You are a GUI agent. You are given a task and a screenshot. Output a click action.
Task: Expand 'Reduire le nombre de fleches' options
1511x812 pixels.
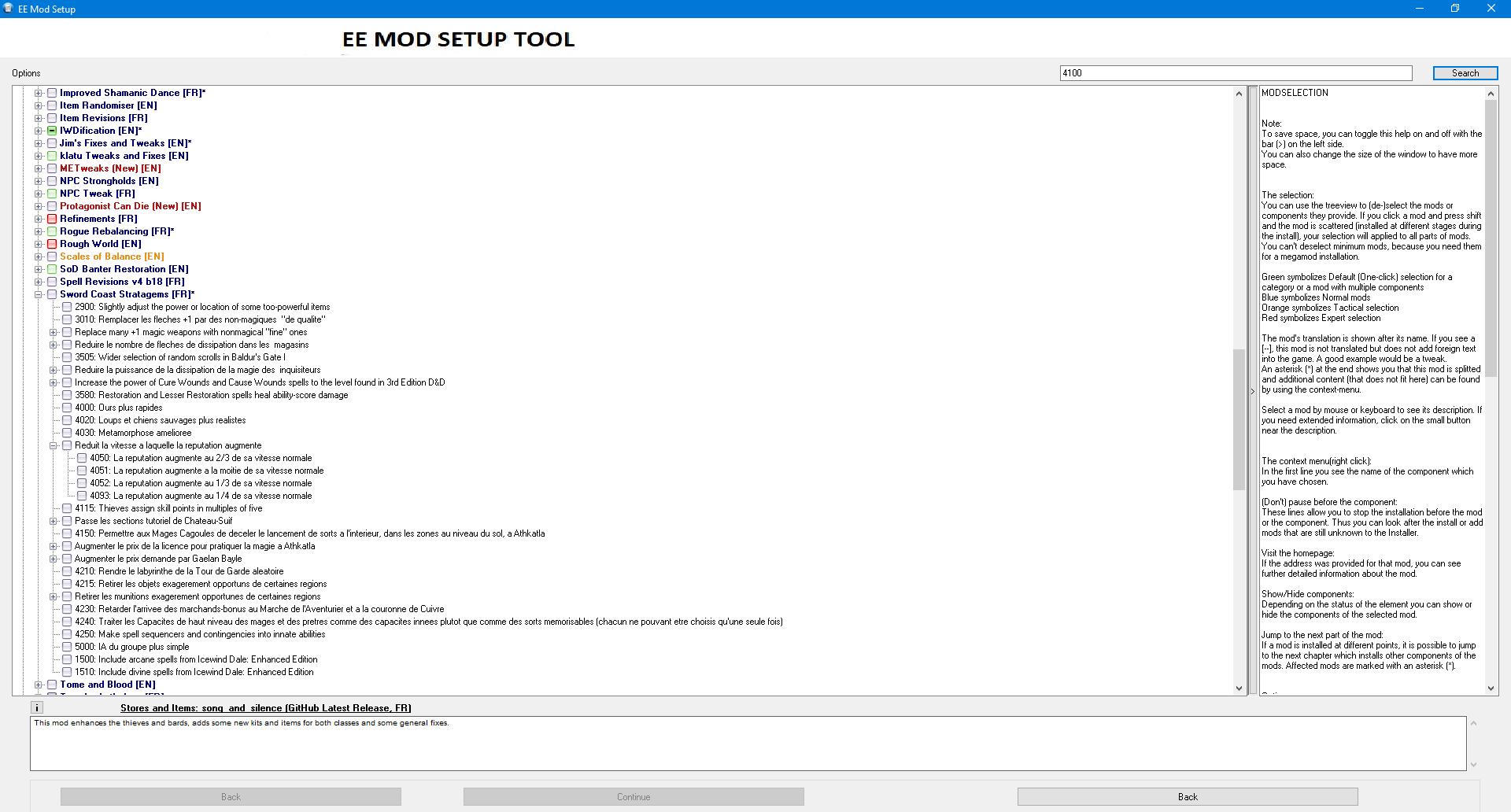pyautogui.click(x=53, y=345)
